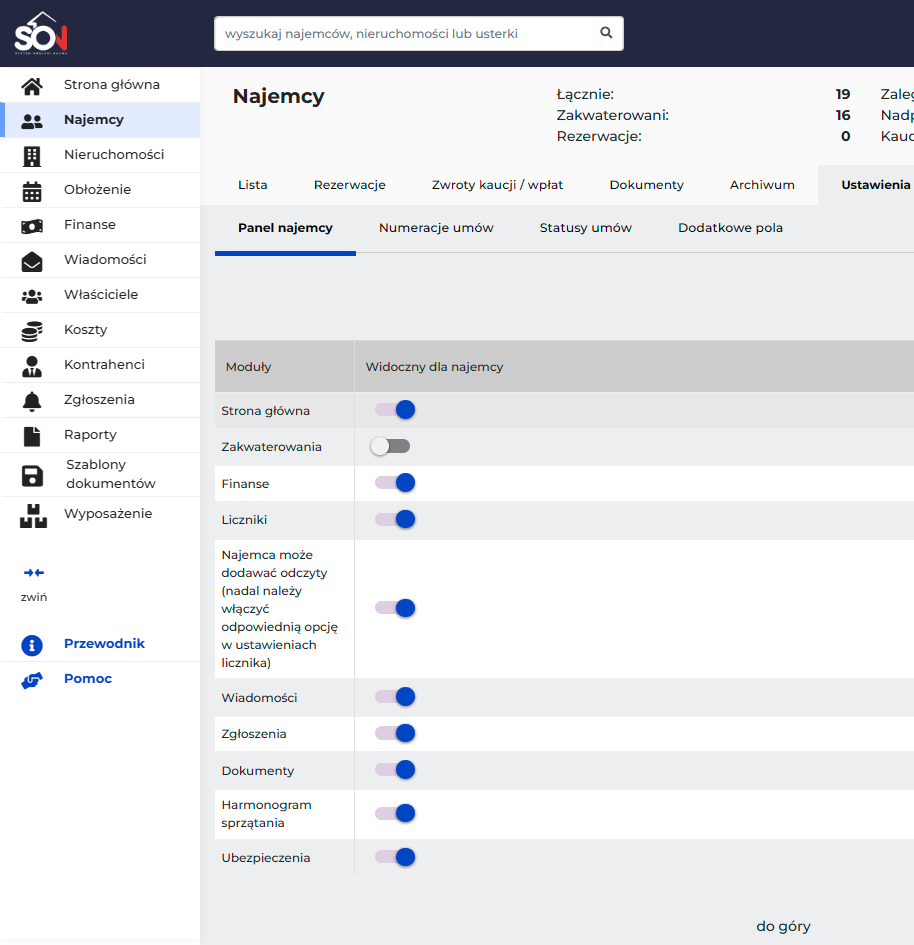Toggle Finanse module visibility
The height and width of the screenshot is (945, 914).
point(395,483)
